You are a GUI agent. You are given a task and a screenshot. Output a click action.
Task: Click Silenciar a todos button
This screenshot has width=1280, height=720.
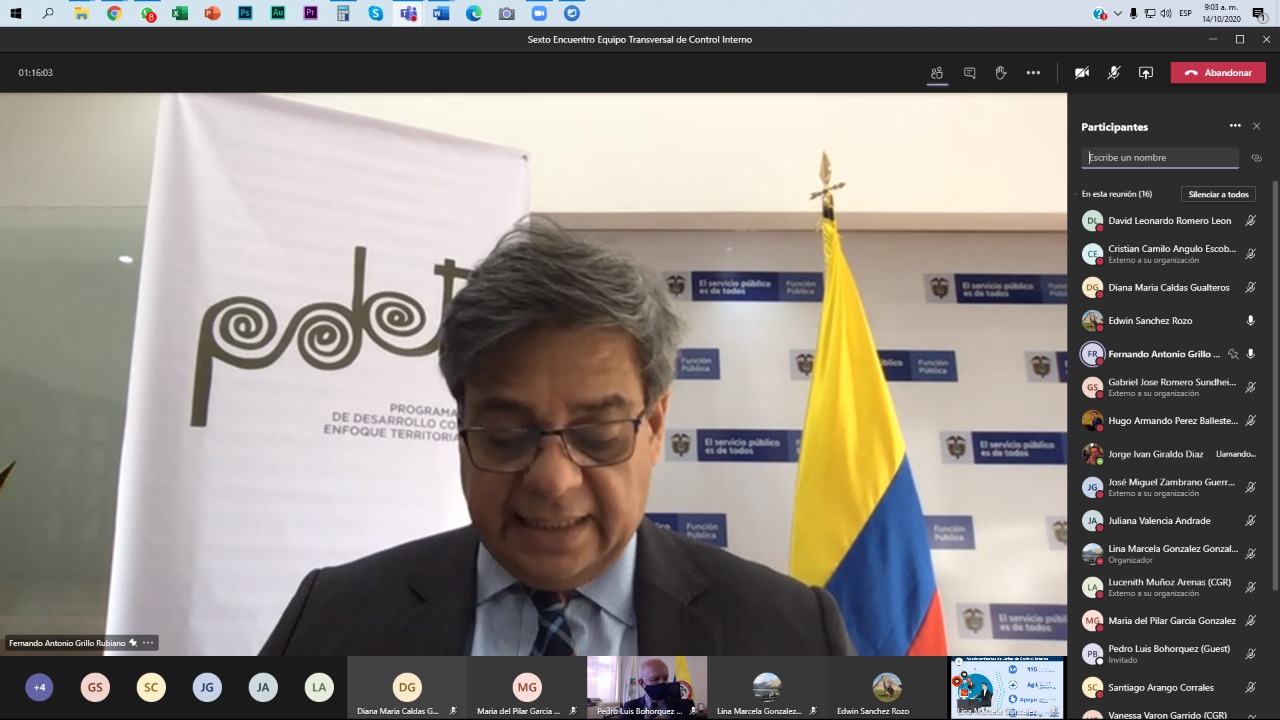tap(1218, 194)
